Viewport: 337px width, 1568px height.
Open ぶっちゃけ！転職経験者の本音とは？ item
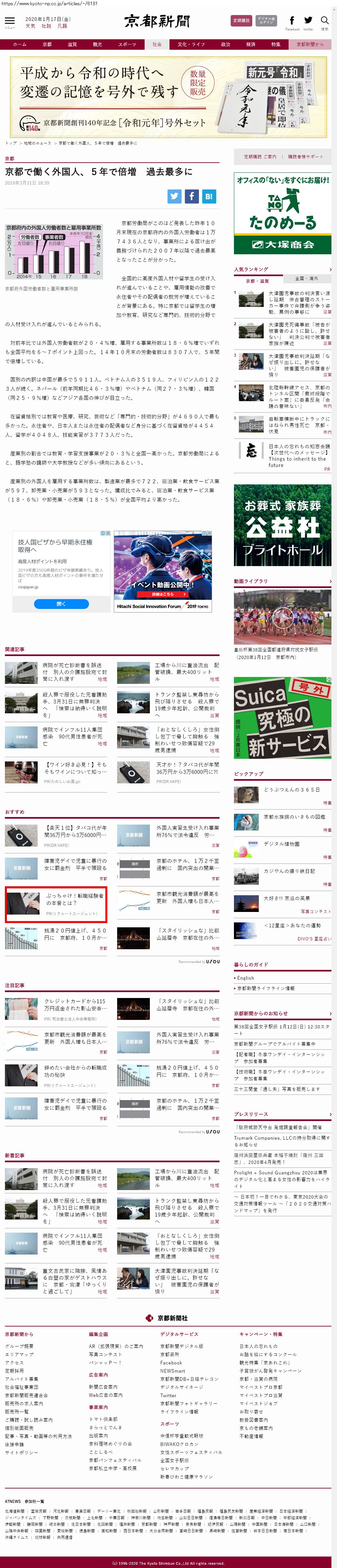pyautogui.click(x=56, y=904)
